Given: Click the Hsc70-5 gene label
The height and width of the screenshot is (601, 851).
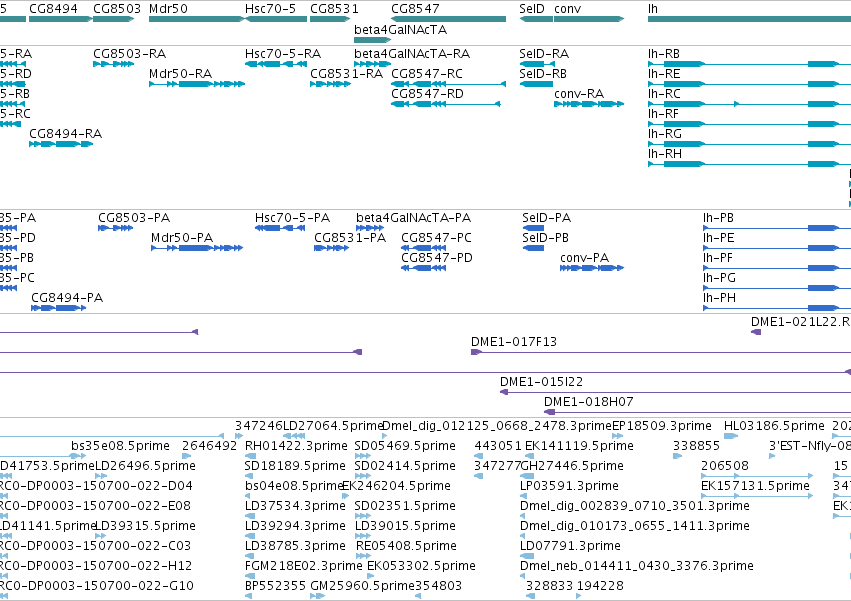Looking at the screenshot, I should (x=270, y=9).
